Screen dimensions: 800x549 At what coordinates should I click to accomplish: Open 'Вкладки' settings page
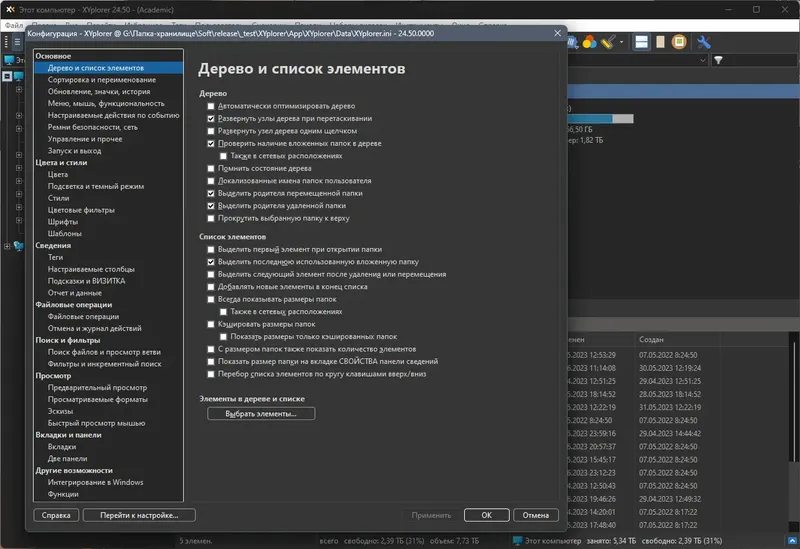(62, 446)
